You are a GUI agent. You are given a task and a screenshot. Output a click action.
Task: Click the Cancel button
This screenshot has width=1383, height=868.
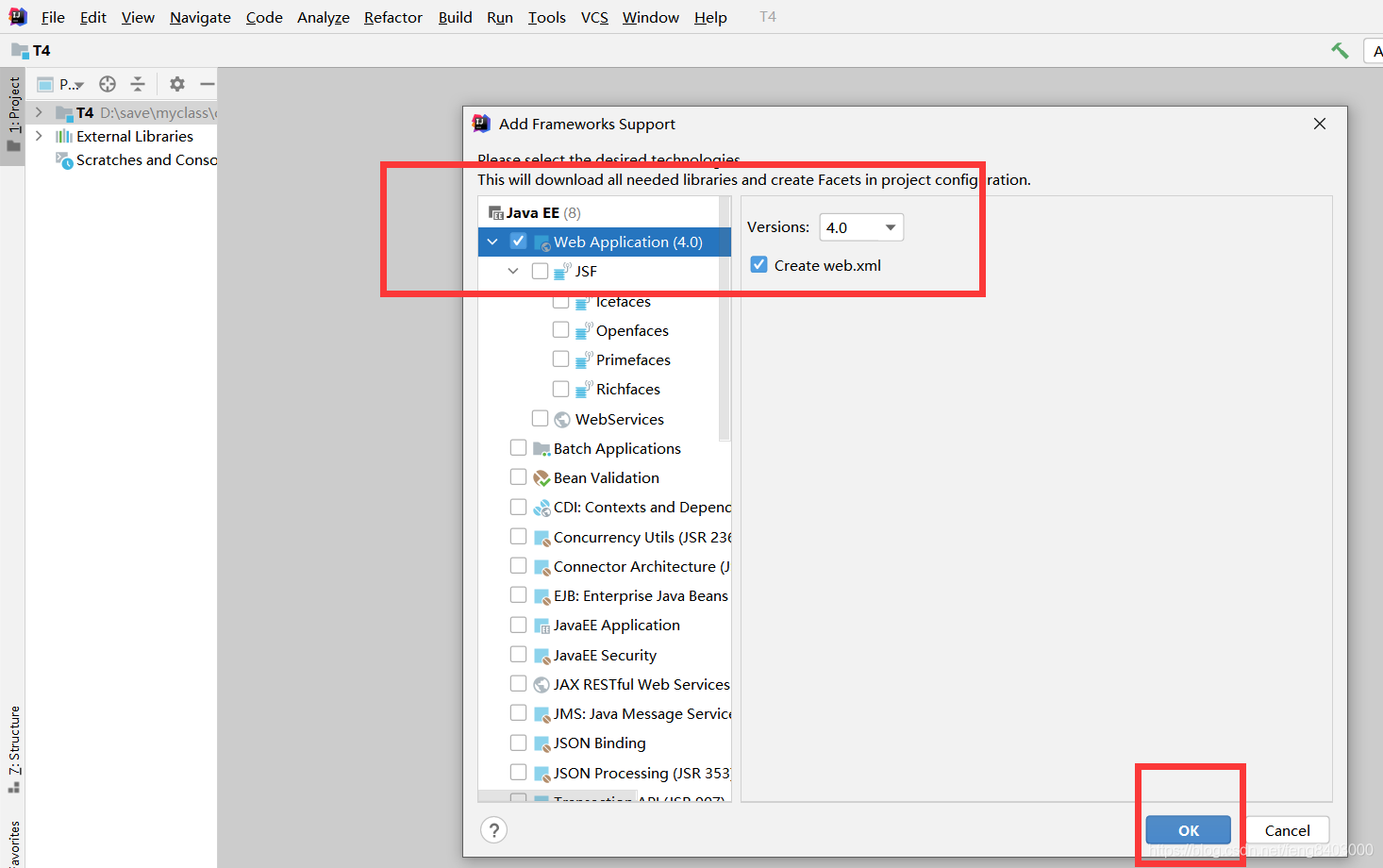(x=1288, y=830)
